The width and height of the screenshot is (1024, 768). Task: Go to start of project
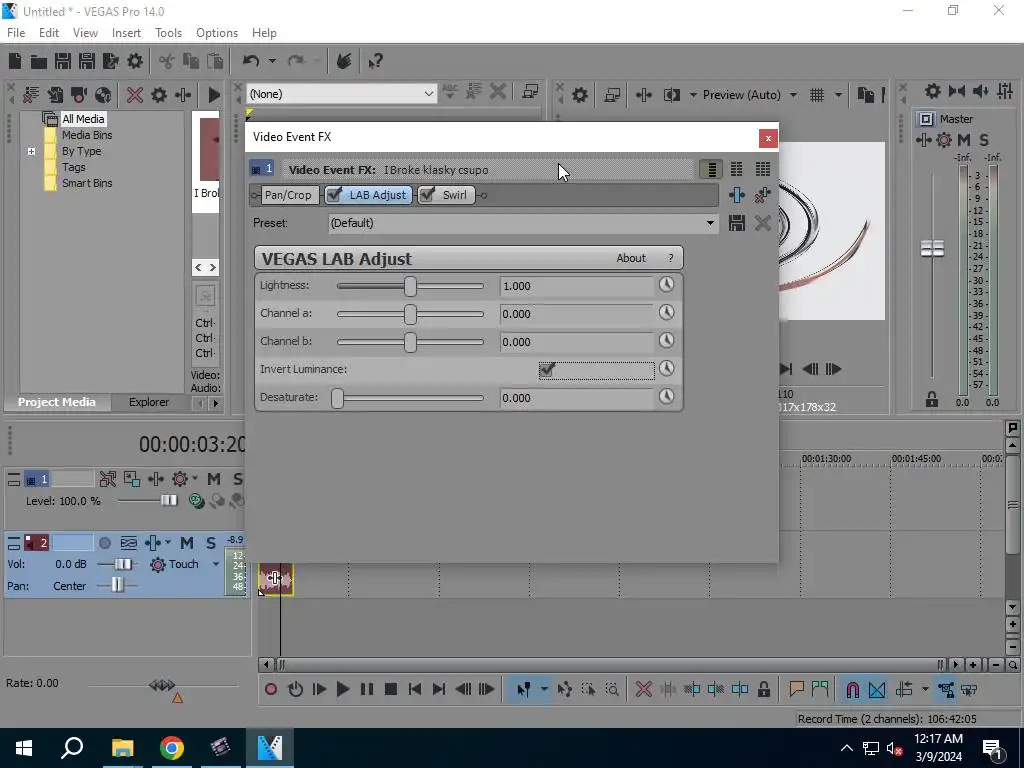[415, 689]
